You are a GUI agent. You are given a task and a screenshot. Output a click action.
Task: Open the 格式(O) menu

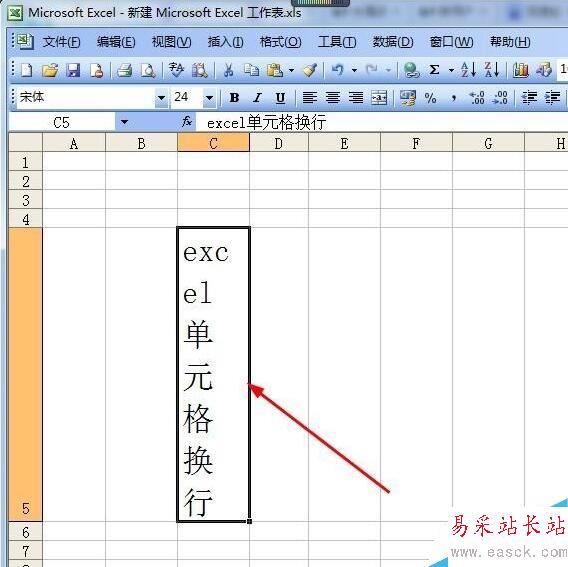[x=280, y=42]
